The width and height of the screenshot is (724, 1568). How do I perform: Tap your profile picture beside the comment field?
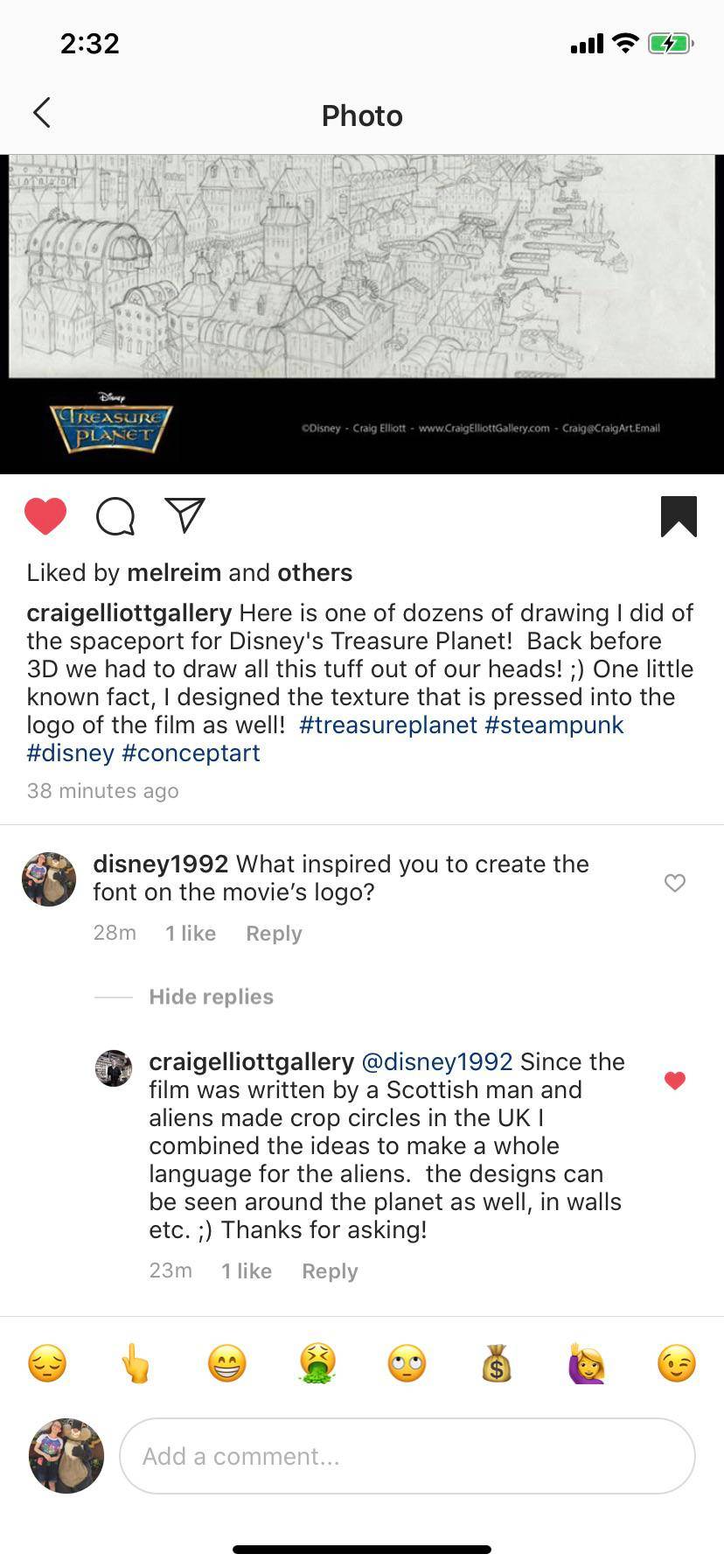pyautogui.click(x=66, y=1455)
